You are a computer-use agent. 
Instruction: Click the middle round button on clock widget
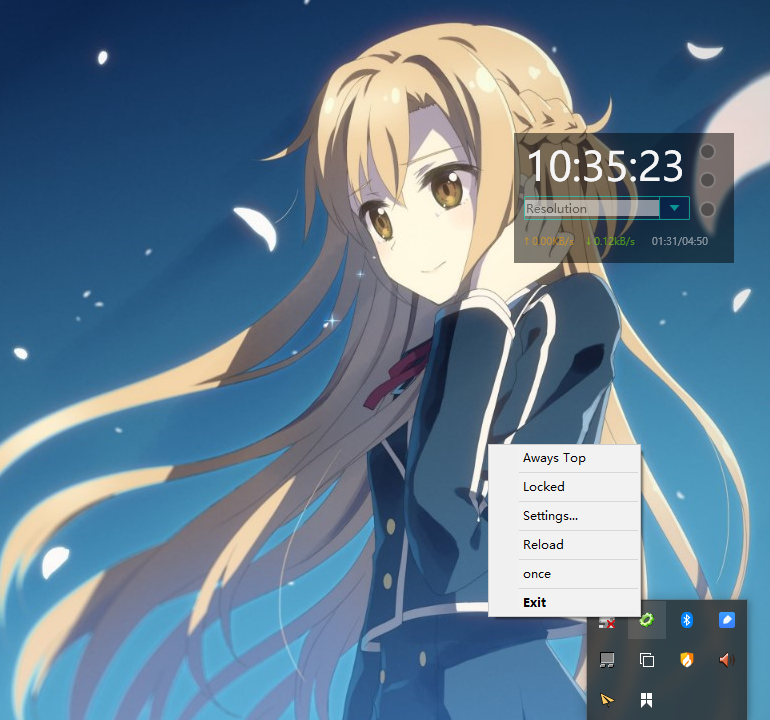coord(707,180)
